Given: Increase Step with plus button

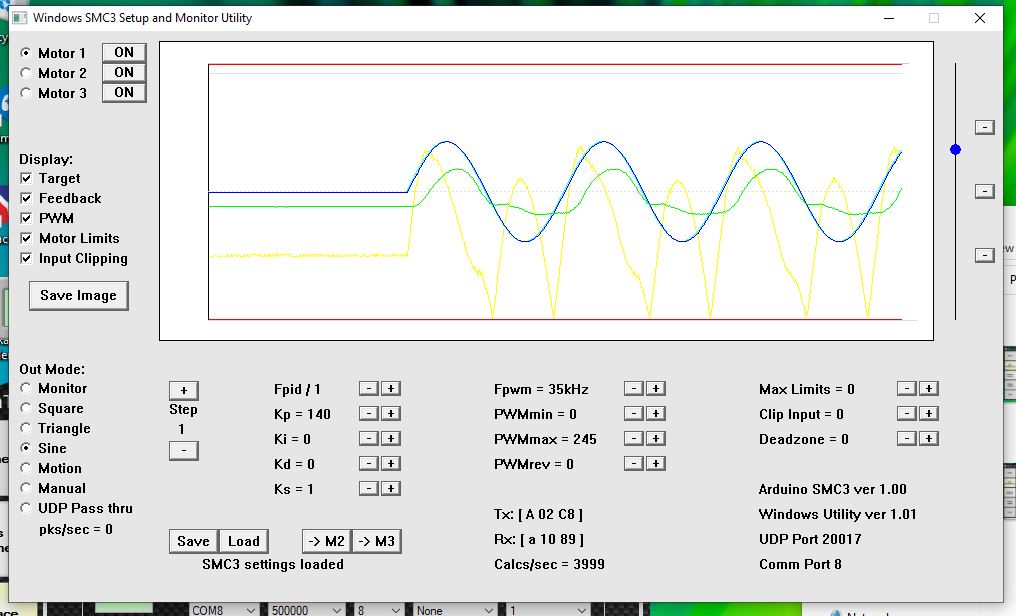Looking at the screenshot, I should point(183,391).
